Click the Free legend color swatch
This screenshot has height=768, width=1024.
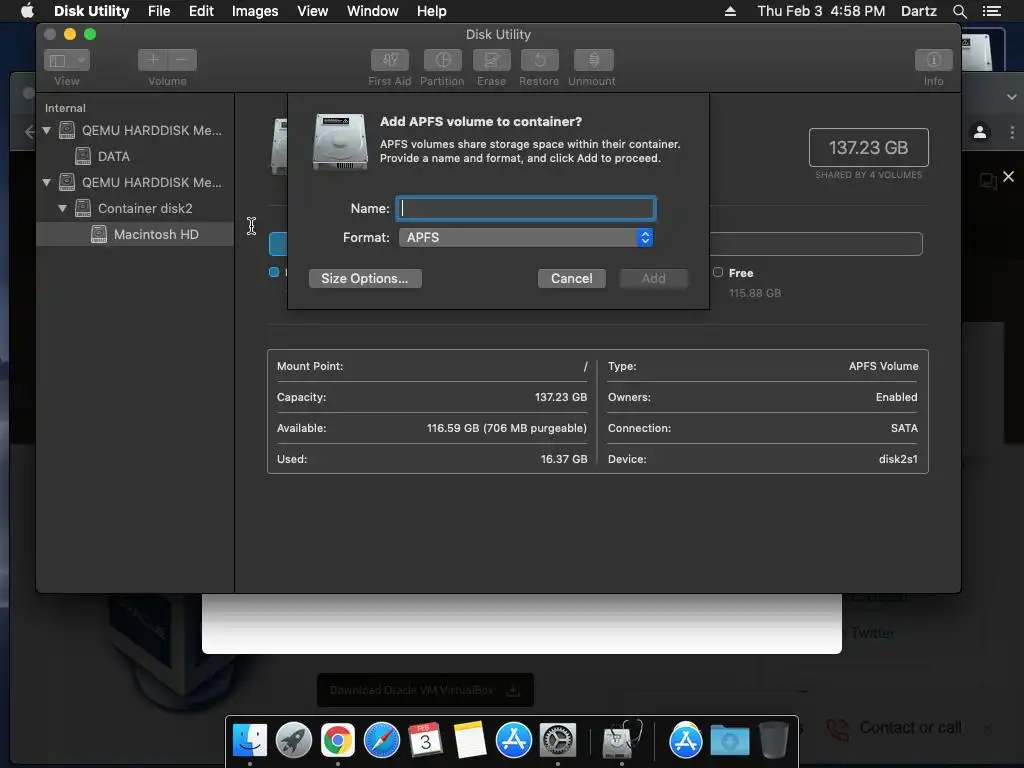718,272
